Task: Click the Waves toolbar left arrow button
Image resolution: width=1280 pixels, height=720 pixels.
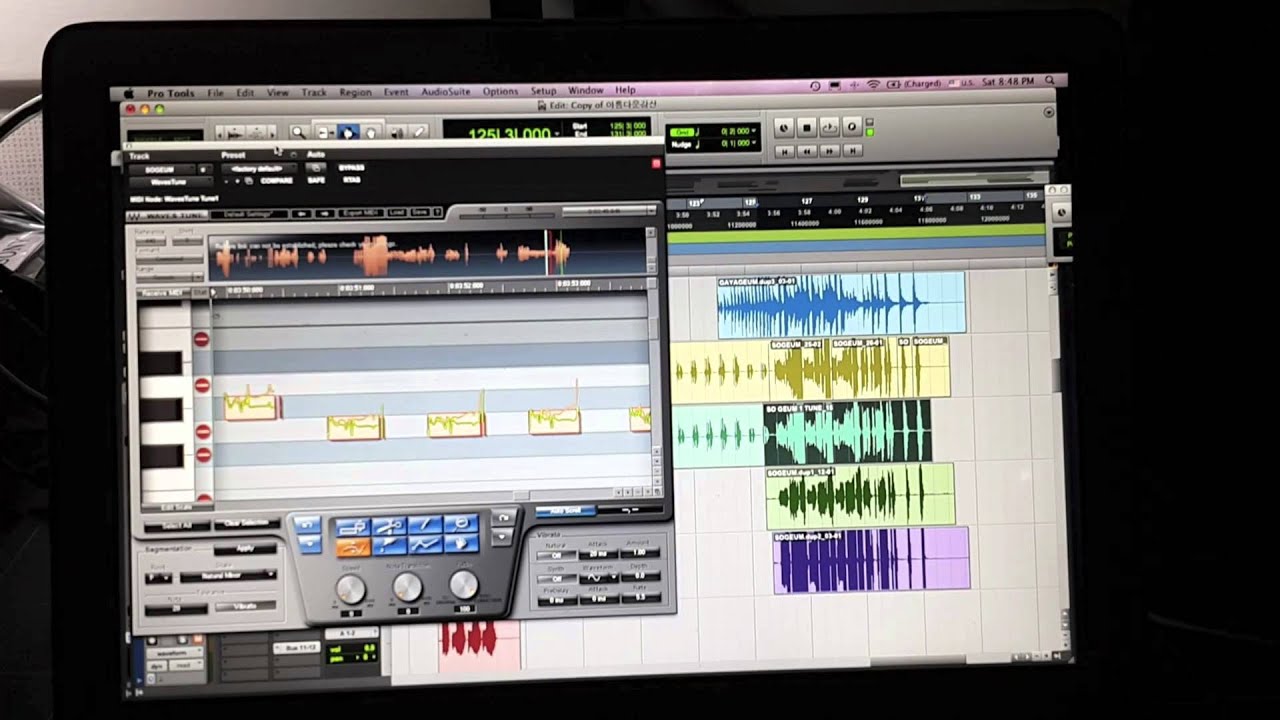Action: pyautogui.click(x=301, y=213)
